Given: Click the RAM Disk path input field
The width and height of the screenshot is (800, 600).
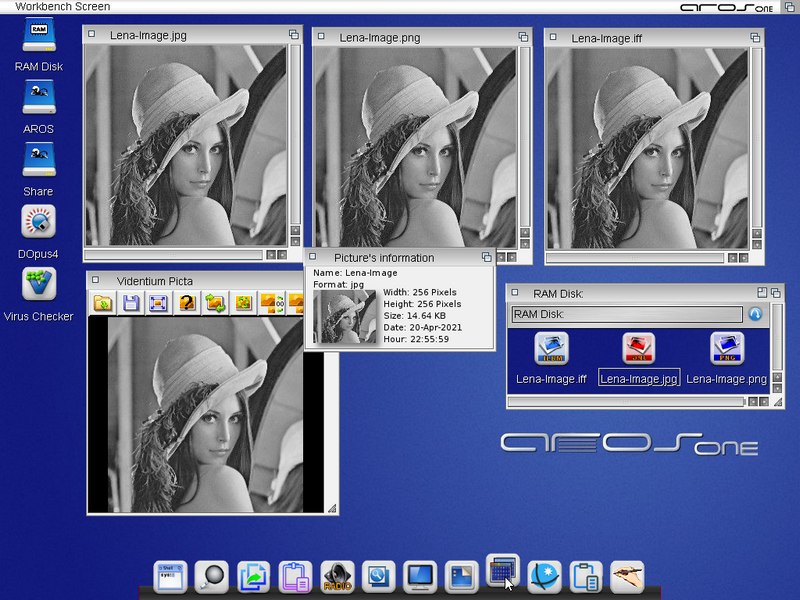Looking at the screenshot, I should pos(627,314).
